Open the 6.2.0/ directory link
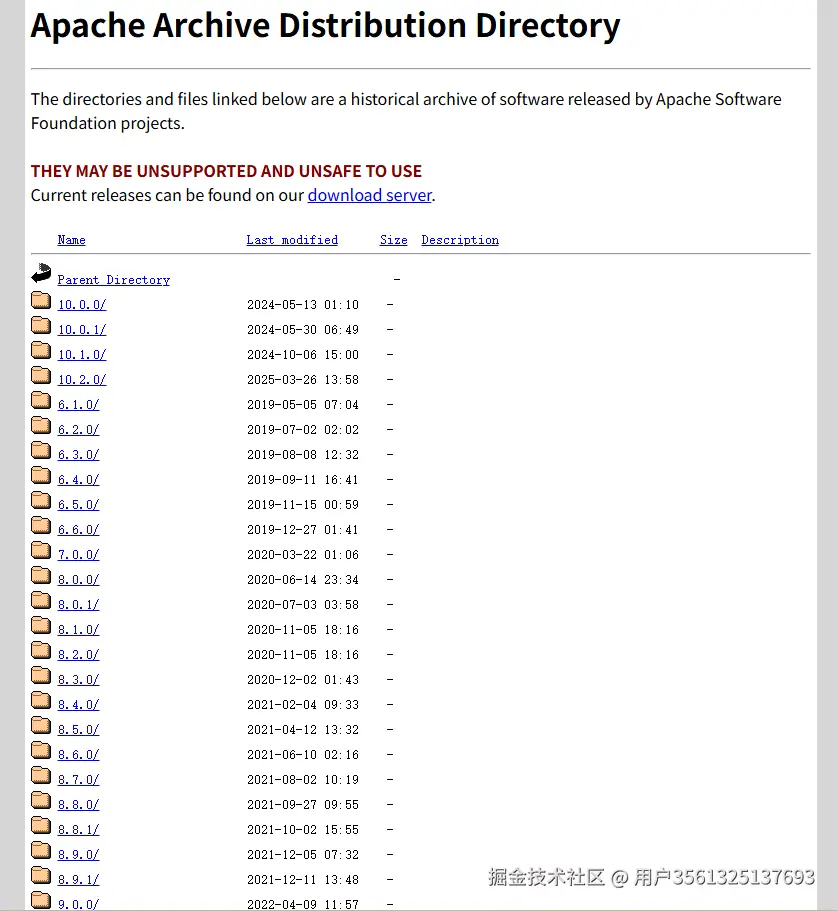The width and height of the screenshot is (838, 911). point(78,429)
